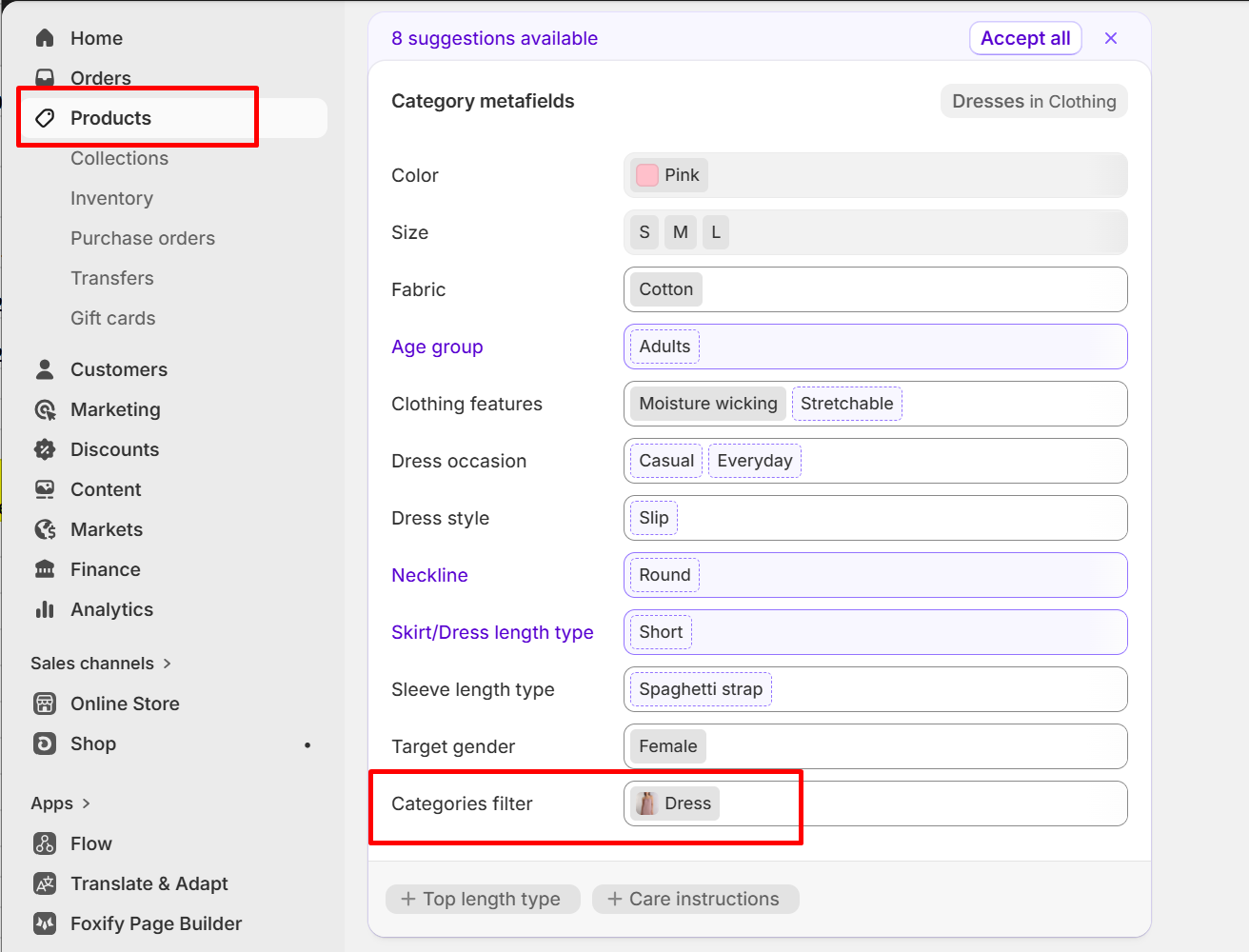The image size is (1249, 952).
Task: Accept the Casual suggestion tag
Action: (666, 461)
